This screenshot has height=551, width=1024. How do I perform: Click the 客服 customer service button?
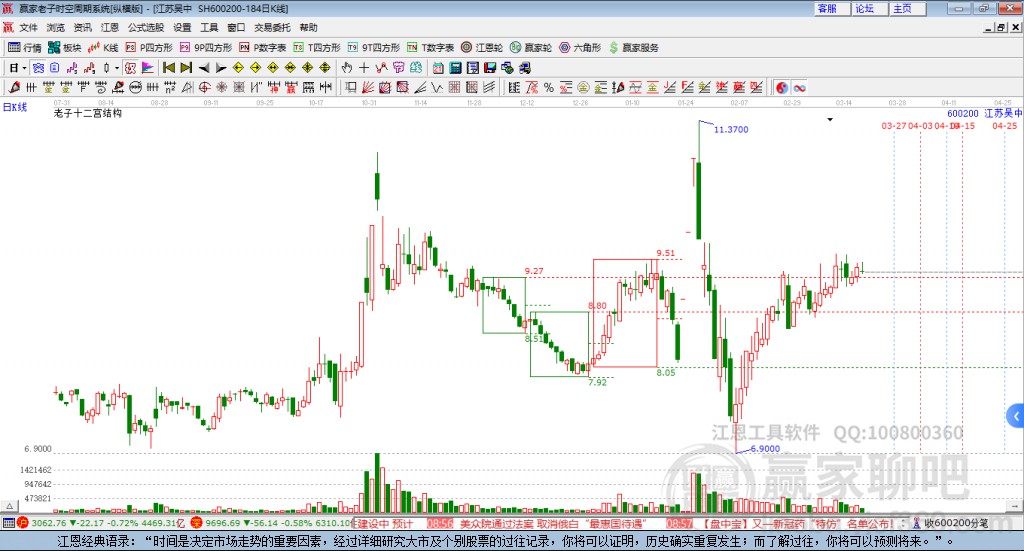tap(833, 8)
